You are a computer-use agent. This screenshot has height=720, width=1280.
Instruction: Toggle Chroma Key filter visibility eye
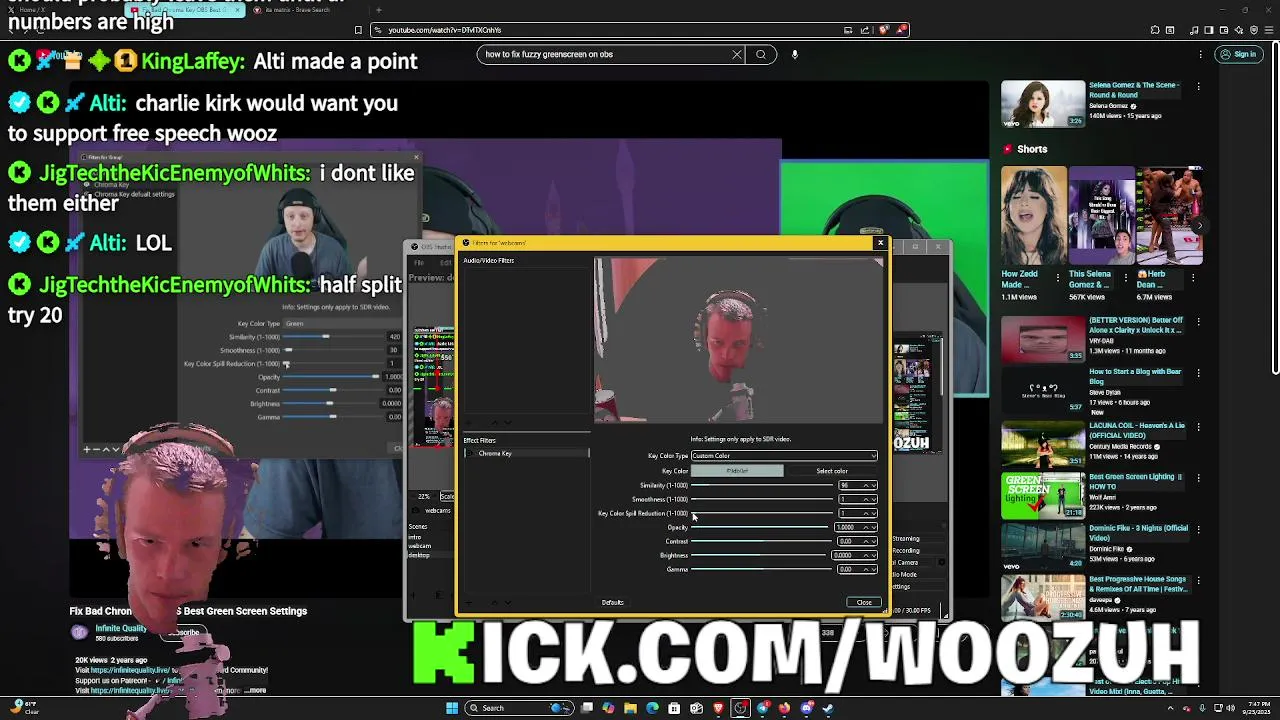coord(468,454)
